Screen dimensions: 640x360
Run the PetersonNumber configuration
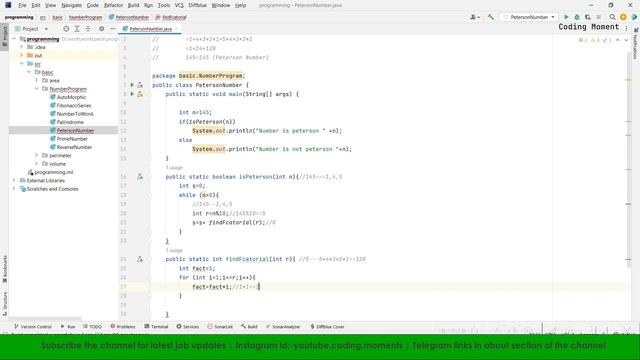point(566,17)
